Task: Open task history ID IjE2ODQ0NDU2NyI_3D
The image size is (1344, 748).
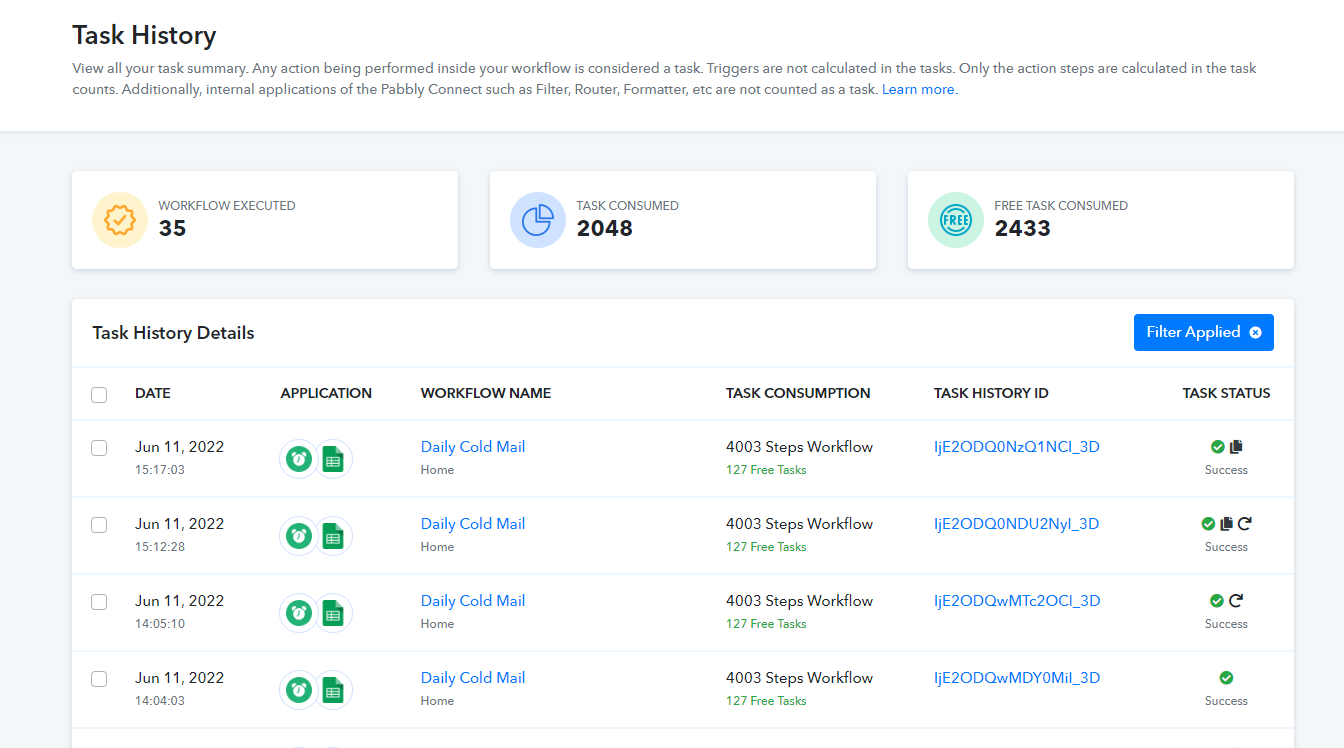Action: 1017,524
